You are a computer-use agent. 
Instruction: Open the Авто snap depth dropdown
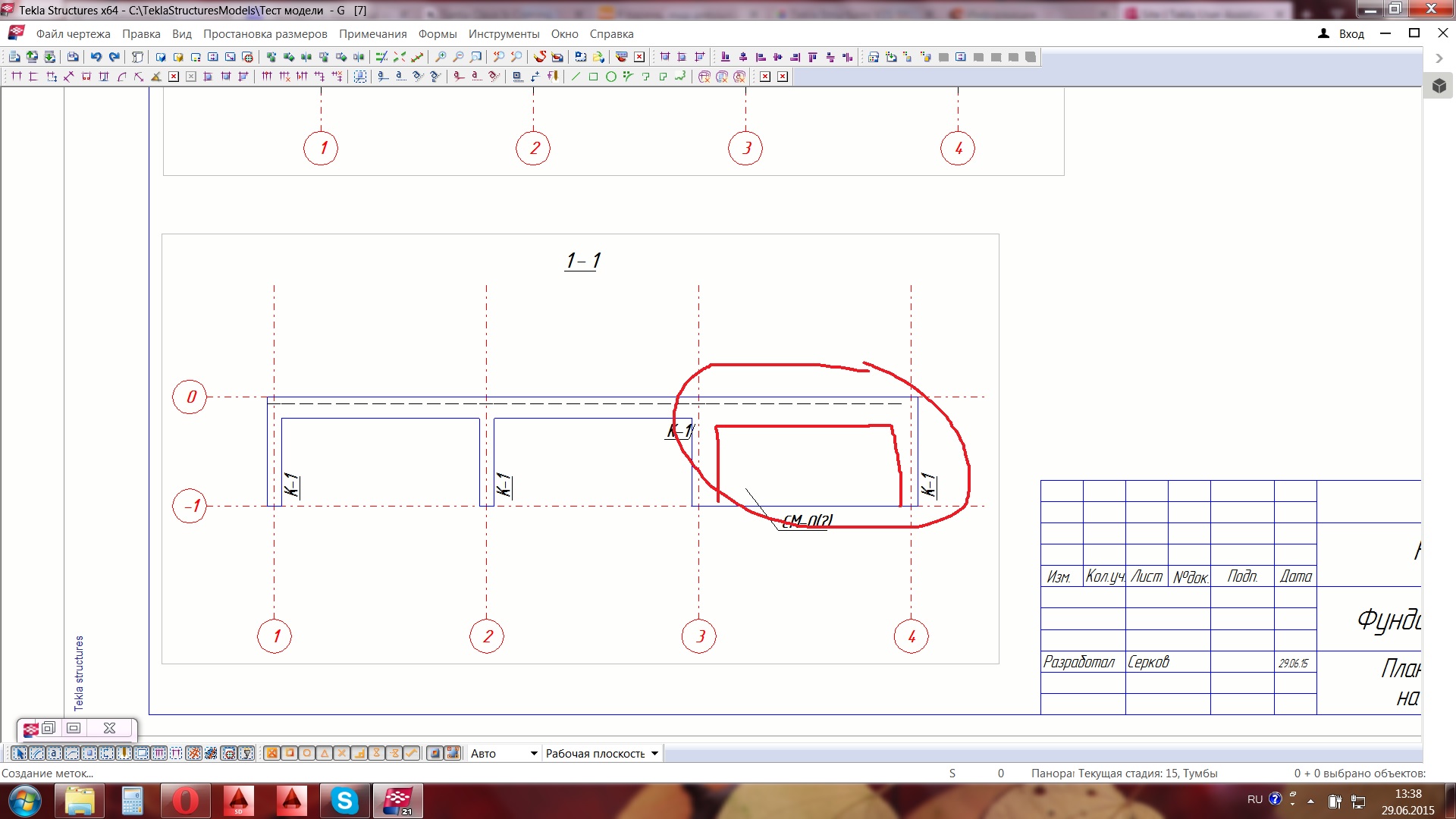point(533,753)
